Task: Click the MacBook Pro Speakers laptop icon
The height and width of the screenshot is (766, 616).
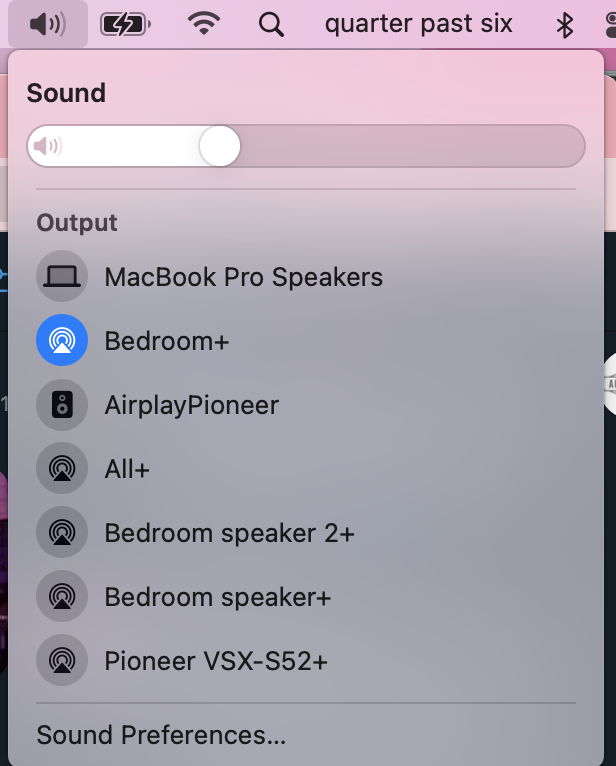Action: tap(62, 276)
